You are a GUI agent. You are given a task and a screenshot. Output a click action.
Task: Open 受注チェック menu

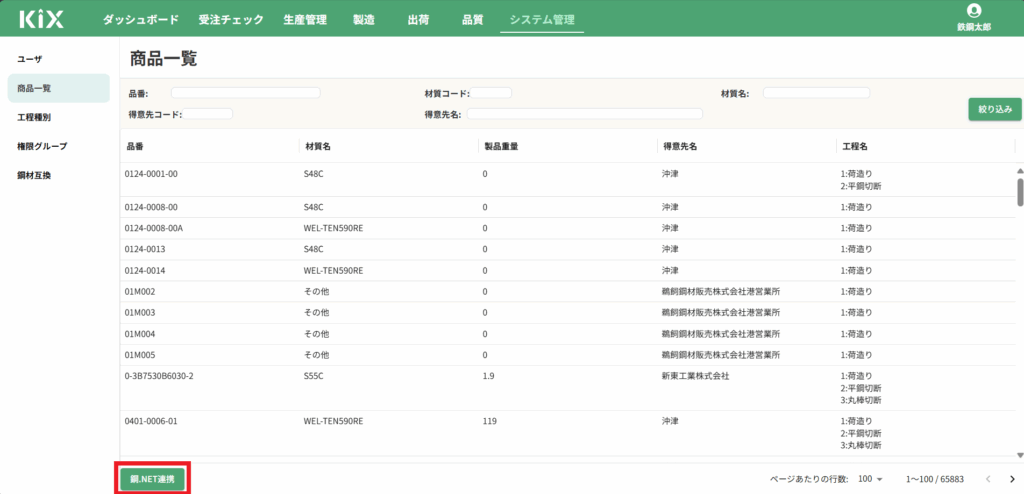click(231, 20)
